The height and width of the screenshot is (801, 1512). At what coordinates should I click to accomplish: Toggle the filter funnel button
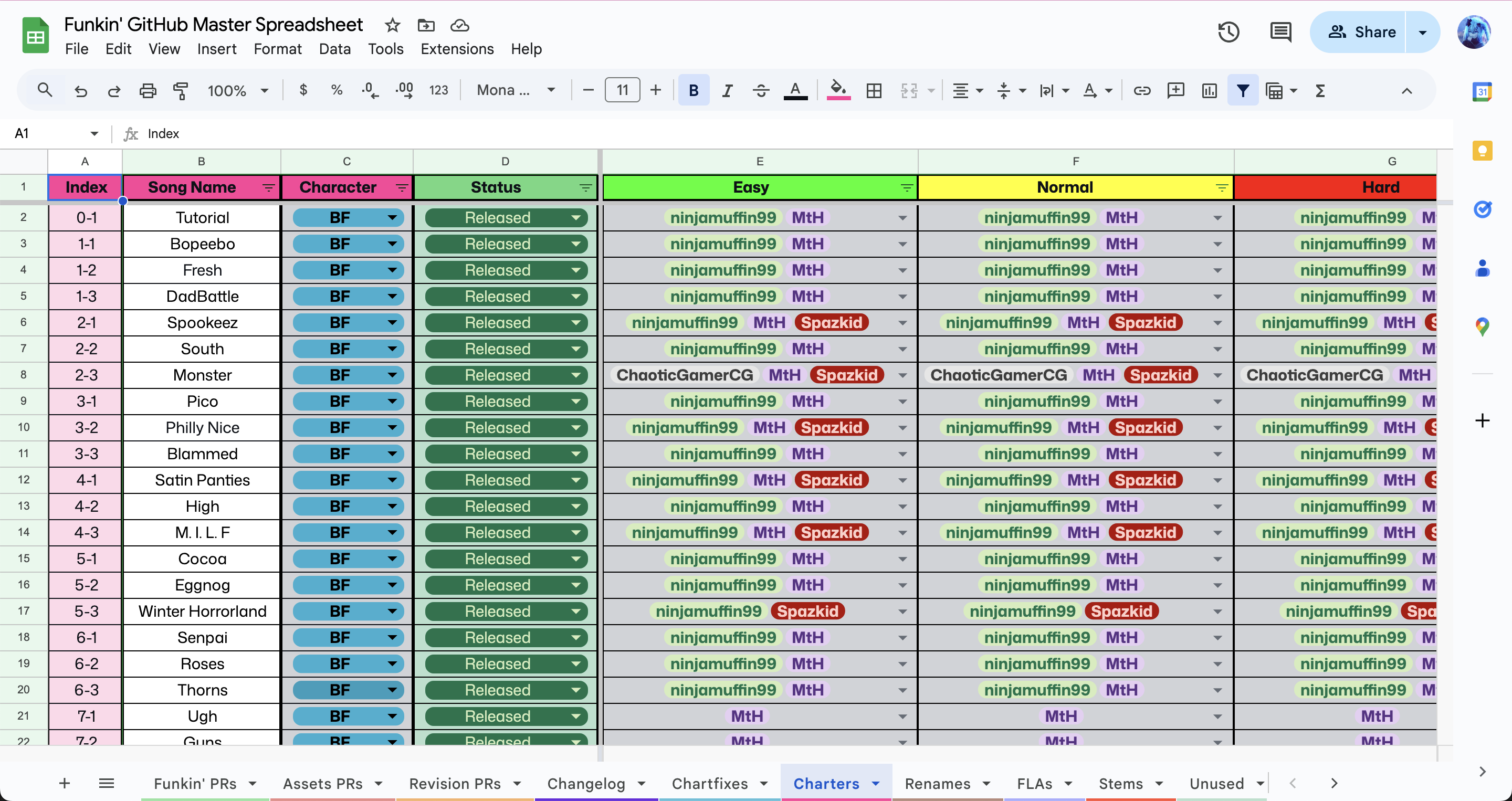coord(1243,90)
